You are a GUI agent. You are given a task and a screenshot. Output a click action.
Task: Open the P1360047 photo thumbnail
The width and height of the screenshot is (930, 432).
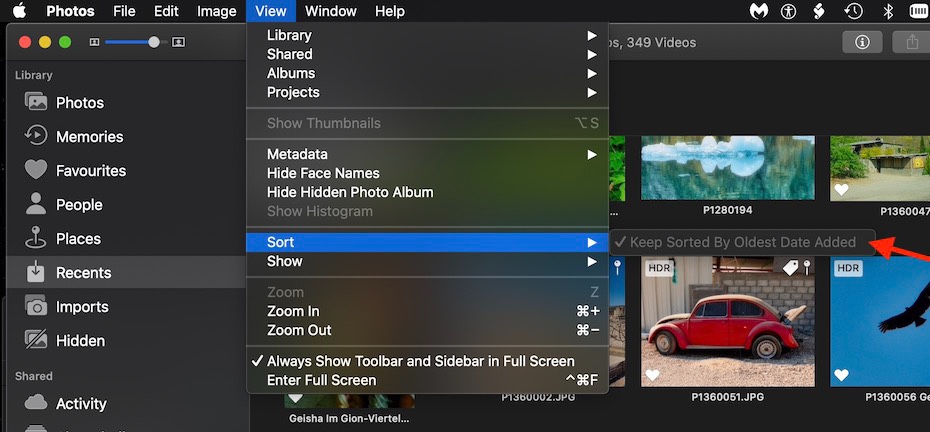point(880,168)
